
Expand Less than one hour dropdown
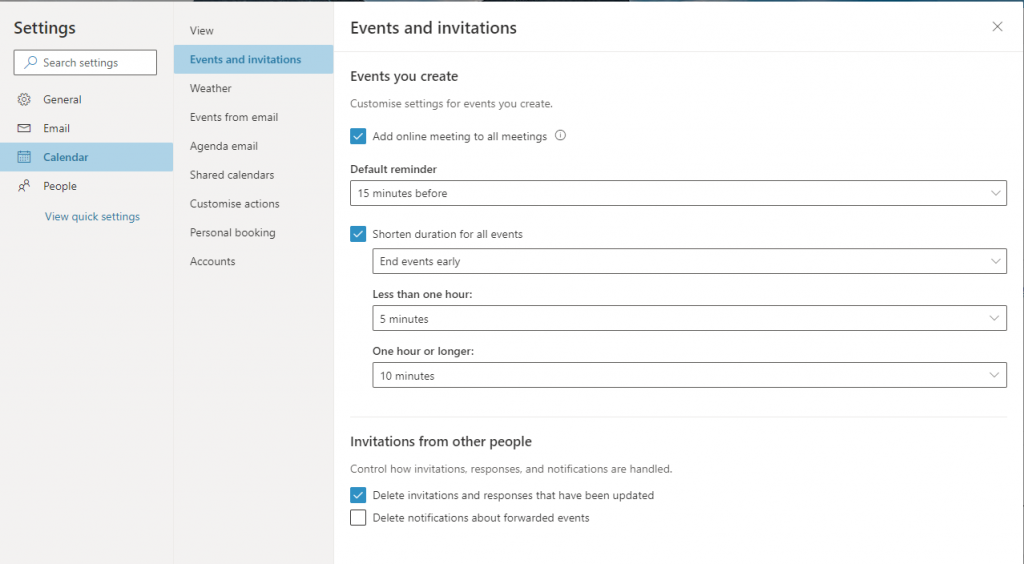pyautogui.click(x=689, y=319)
